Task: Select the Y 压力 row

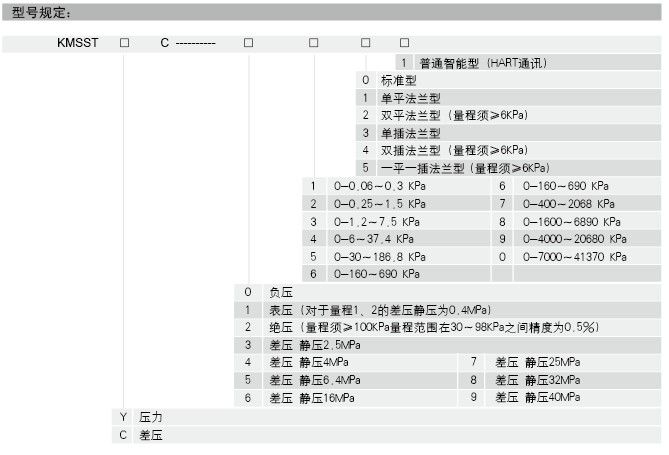Action: coord(150,416)
